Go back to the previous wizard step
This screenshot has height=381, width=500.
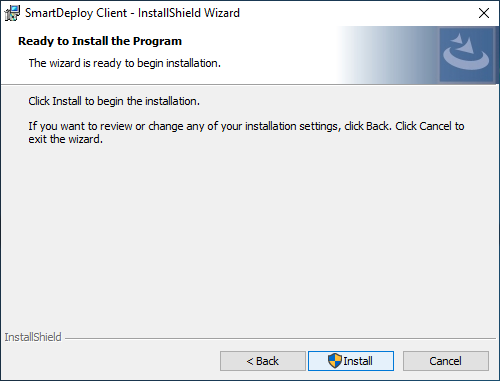pyautogui.click(x=263, y=361)
